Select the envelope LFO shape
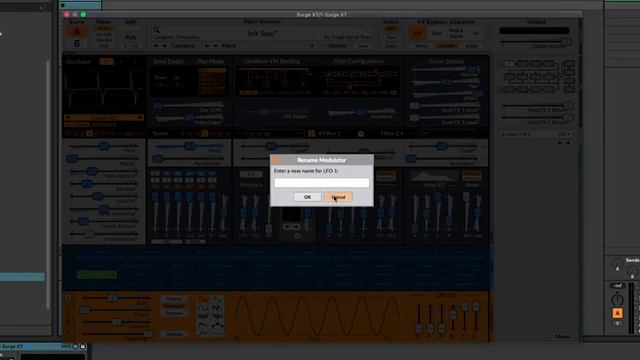The image size is (640, 360). pyautogui.click(x=203, y=325)
